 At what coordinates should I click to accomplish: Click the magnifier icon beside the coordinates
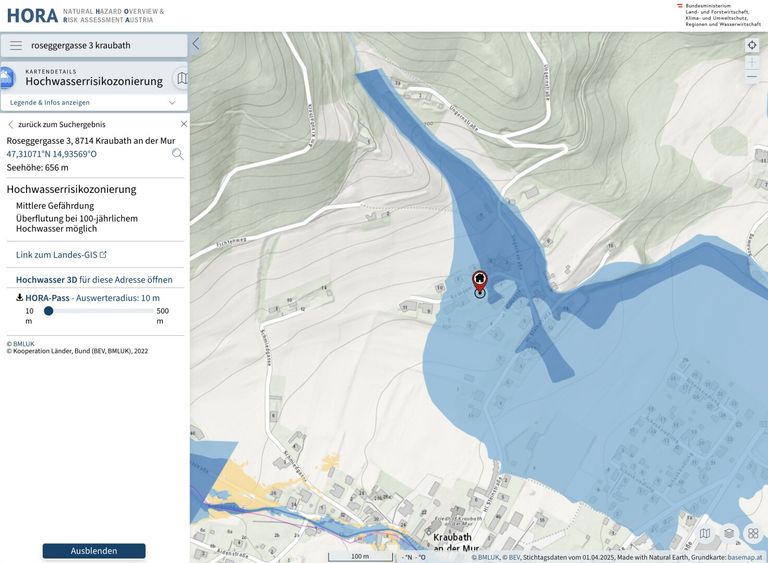pos(178,154)
